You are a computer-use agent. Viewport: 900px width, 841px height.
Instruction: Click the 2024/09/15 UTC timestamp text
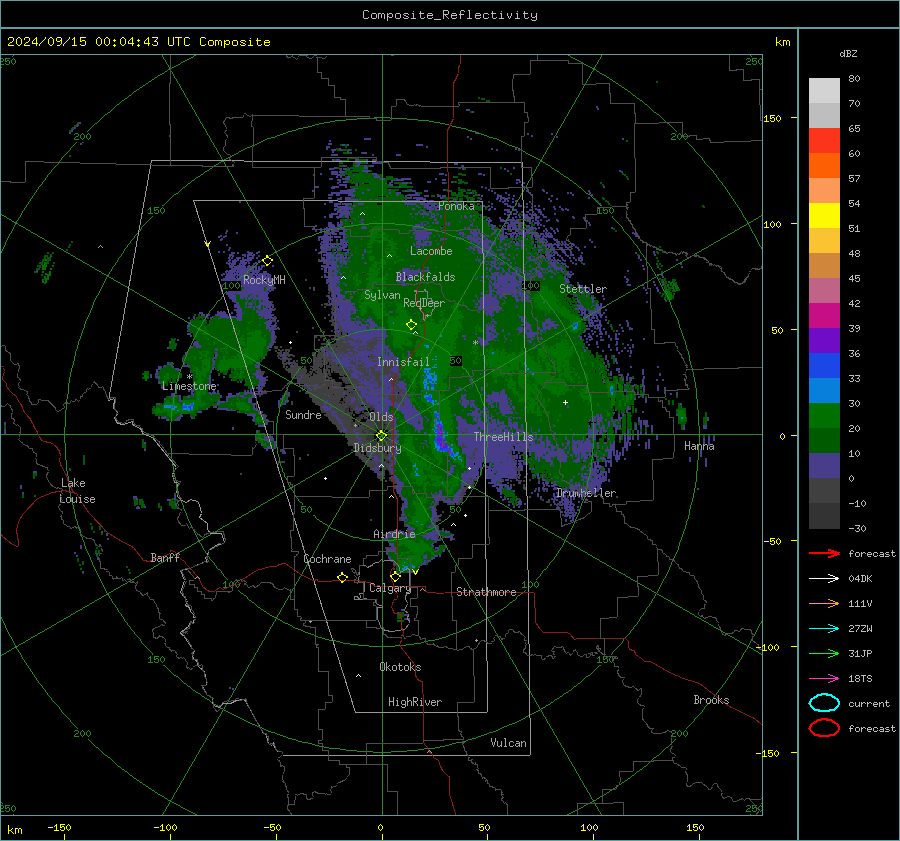[x=138, y=42]
